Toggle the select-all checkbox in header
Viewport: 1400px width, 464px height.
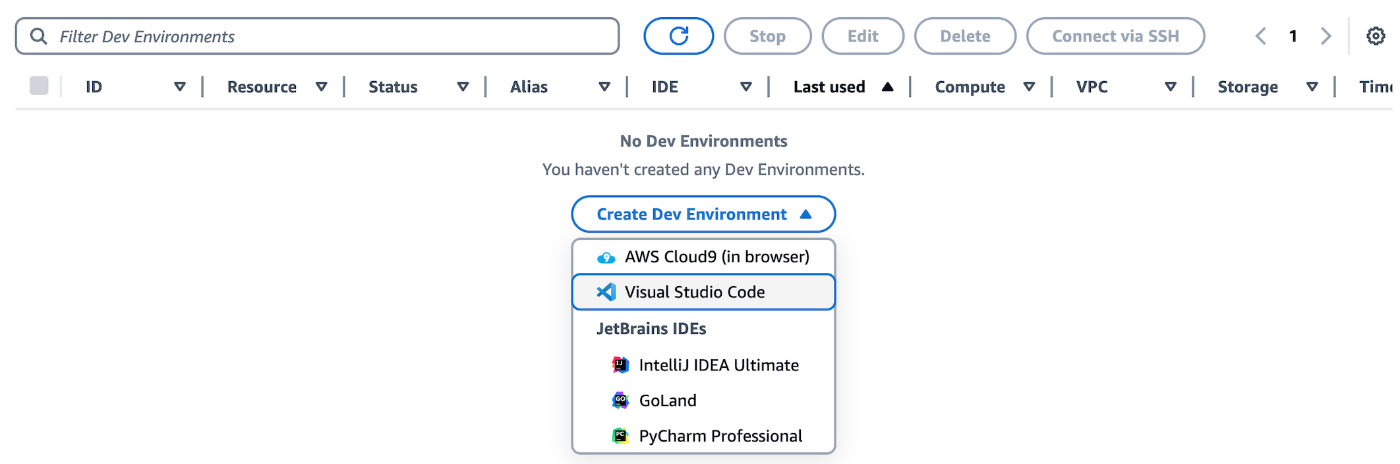coord(39,86)
